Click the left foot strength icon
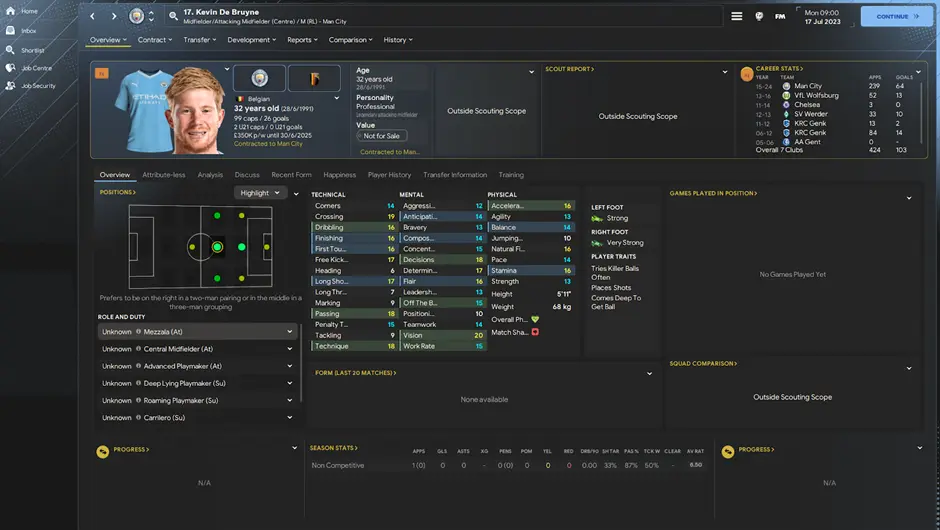The image size is (940, 530). tap(596, 218)
